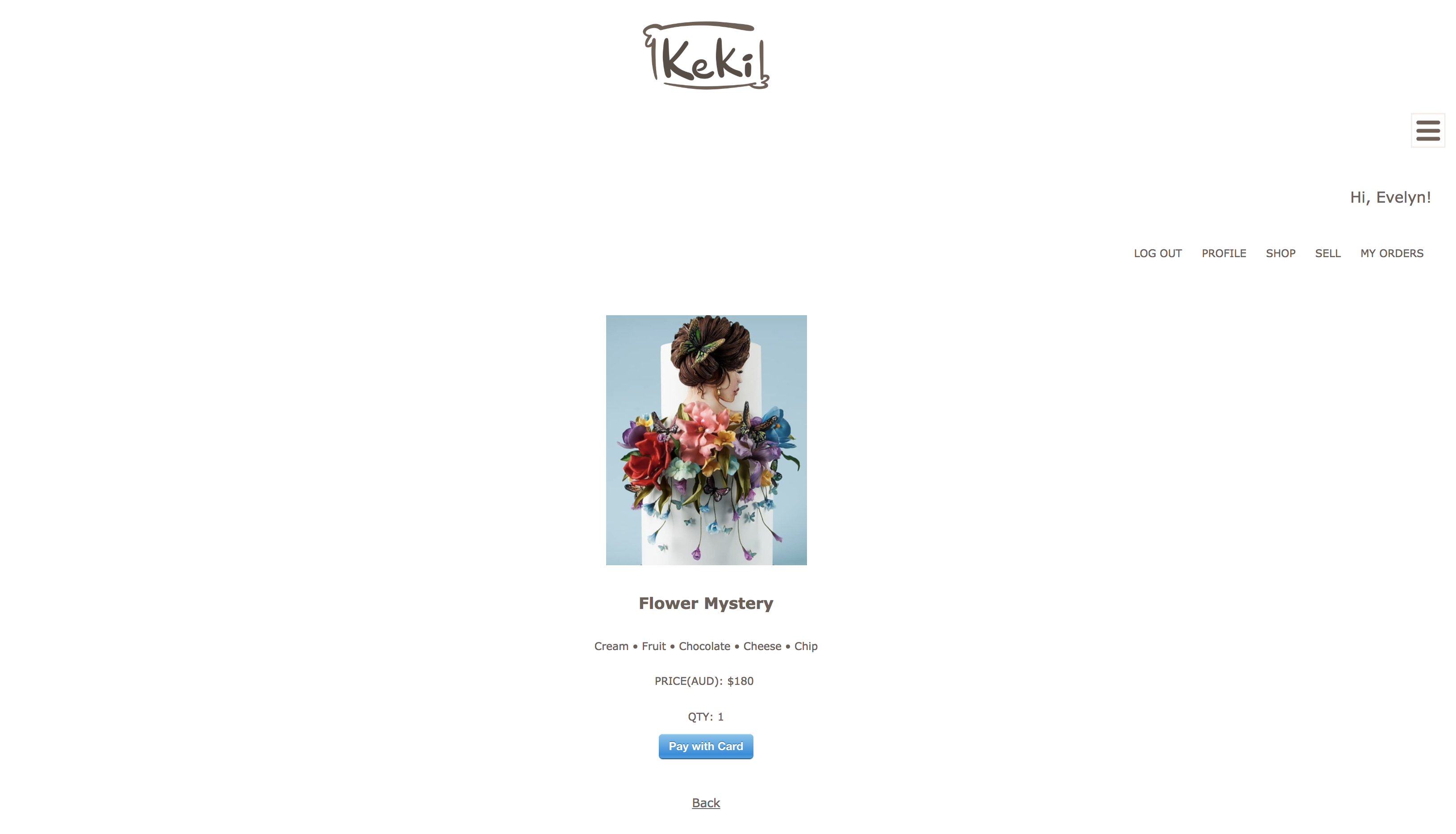Screen dimensions: 1456x834
Task: Click the Cheese ingredient text
Action: (x=762, y=646)
